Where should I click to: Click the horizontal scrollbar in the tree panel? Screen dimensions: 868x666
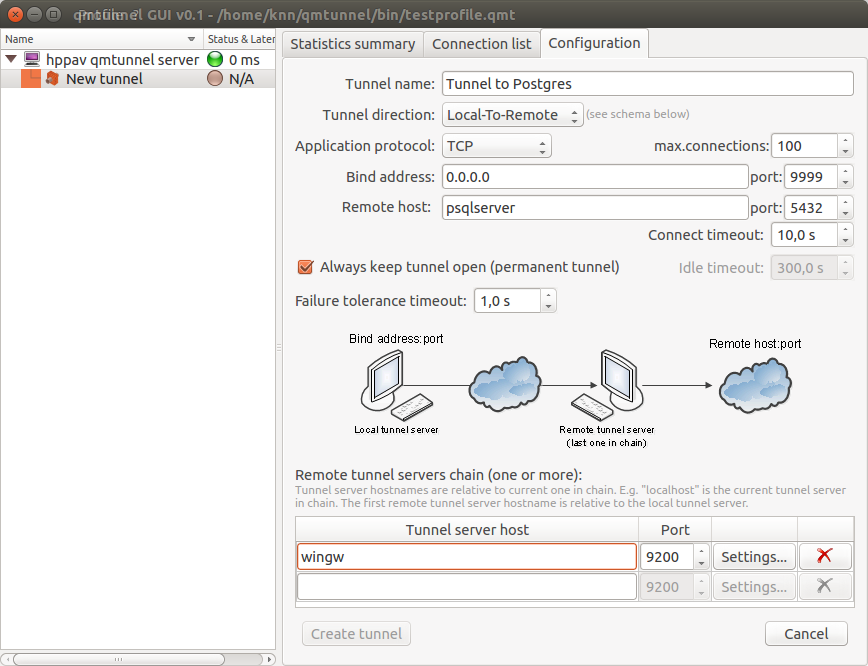[x=119, y=659]
